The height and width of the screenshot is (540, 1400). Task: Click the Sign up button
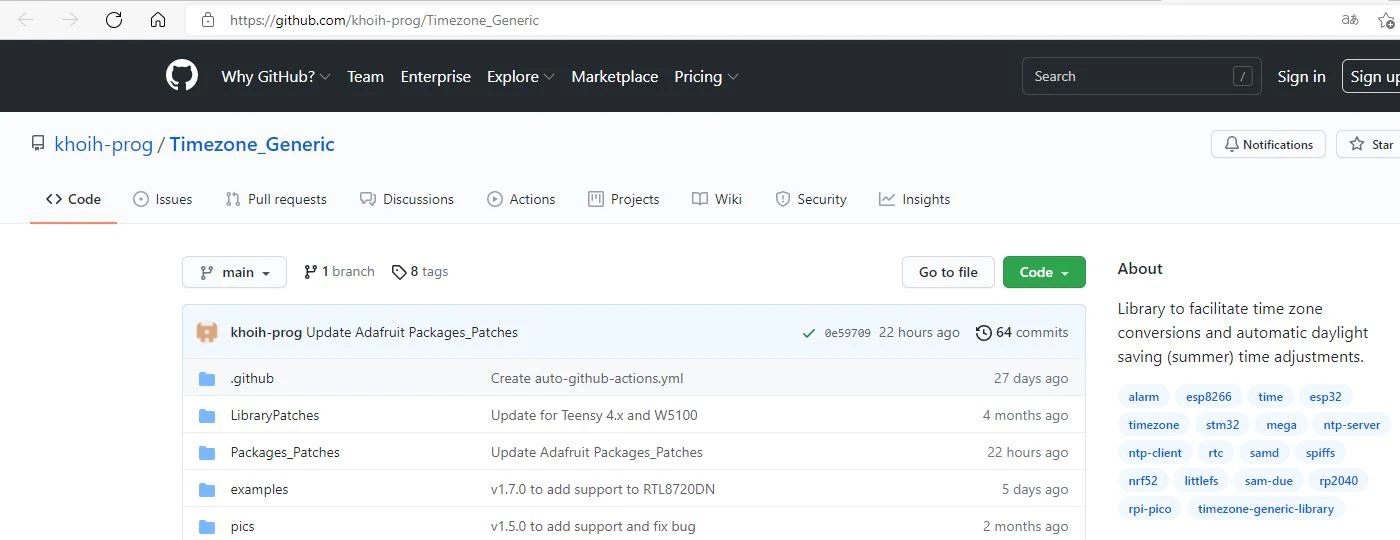click(x=1371, y=76)
